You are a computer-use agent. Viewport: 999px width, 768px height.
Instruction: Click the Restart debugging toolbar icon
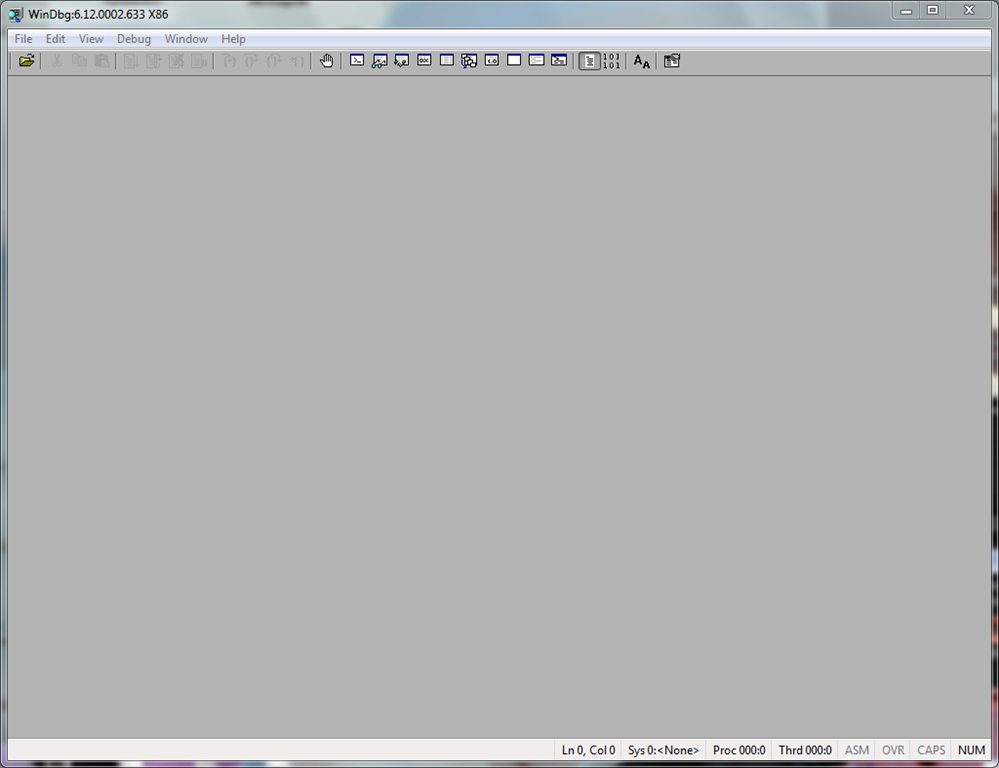[154, 61]
